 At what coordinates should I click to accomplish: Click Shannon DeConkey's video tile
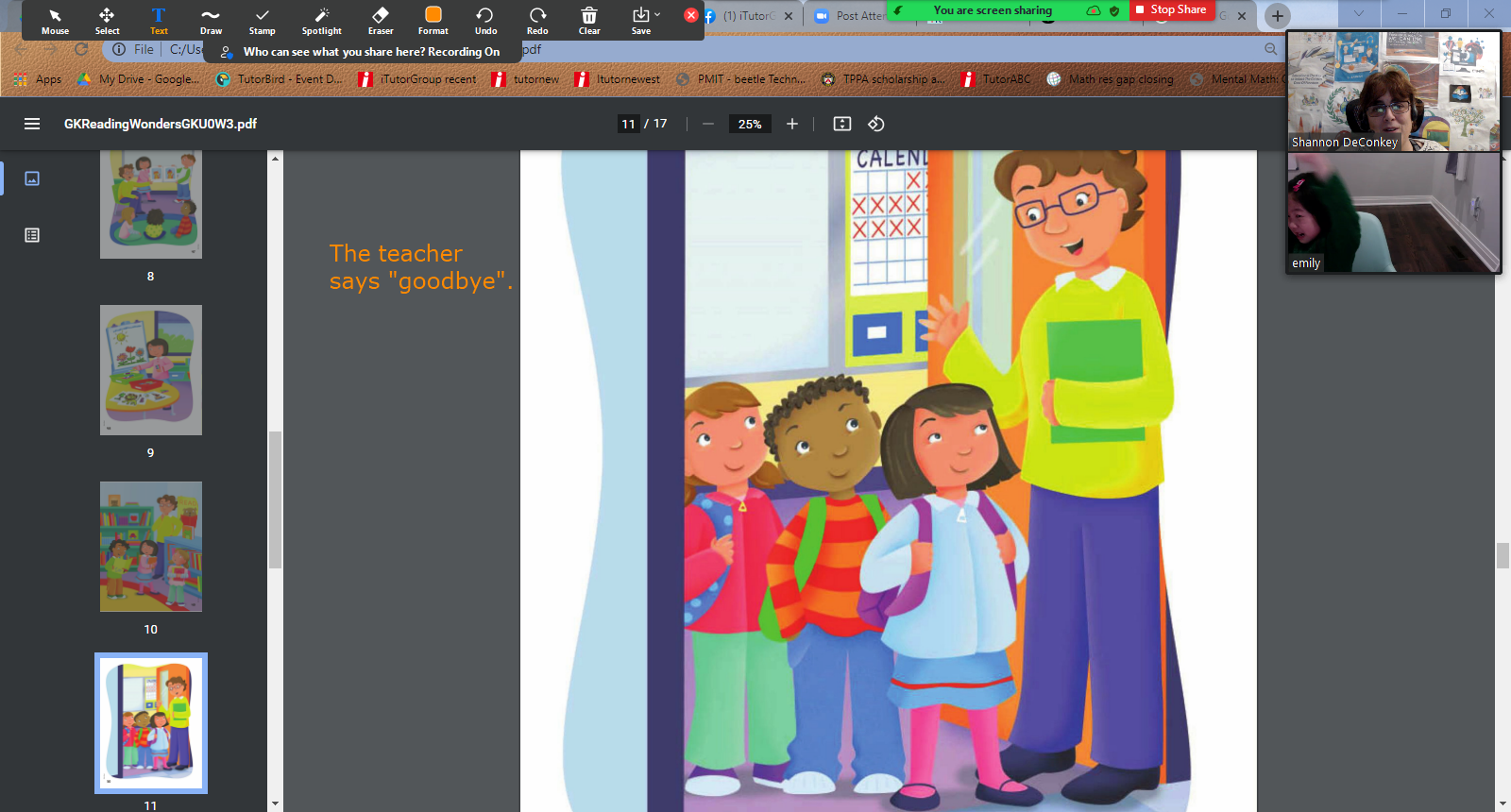[x=1394, y=91]
